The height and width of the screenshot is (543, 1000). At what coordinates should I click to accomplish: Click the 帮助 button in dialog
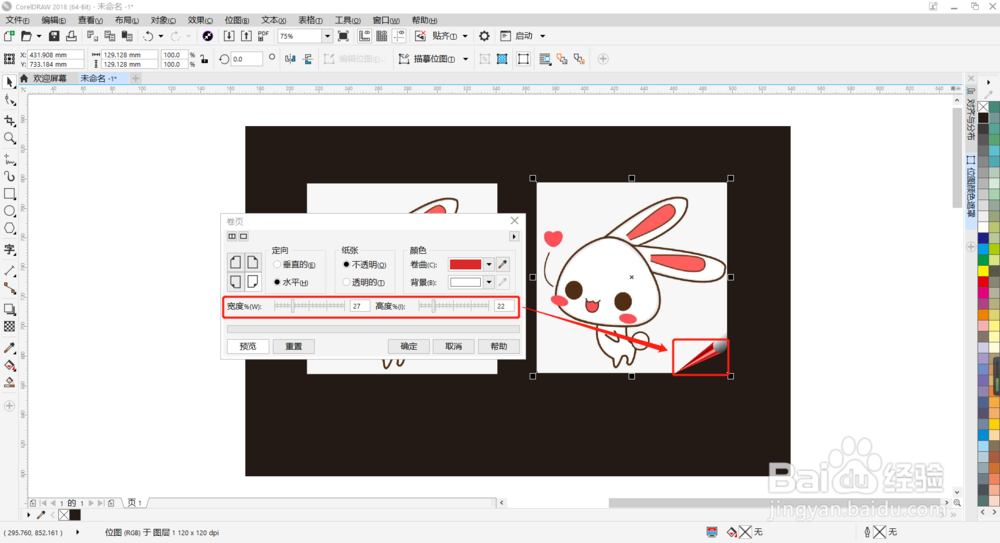pyautogui.click(x=499, y=346)
